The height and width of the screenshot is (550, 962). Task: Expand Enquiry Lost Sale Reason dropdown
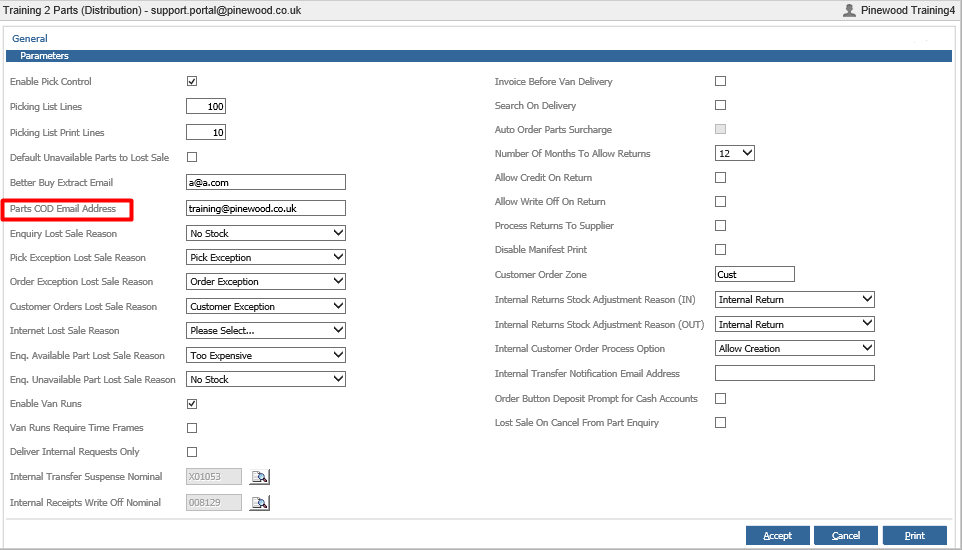(266, 233)
